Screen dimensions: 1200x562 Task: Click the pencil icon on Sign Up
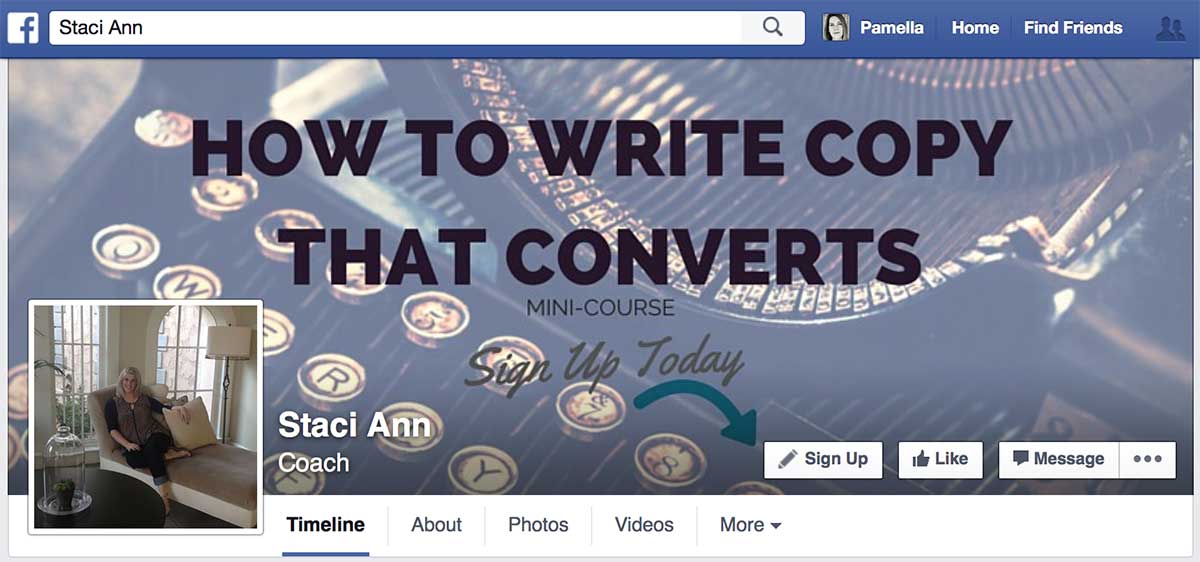tap(788, 459)
